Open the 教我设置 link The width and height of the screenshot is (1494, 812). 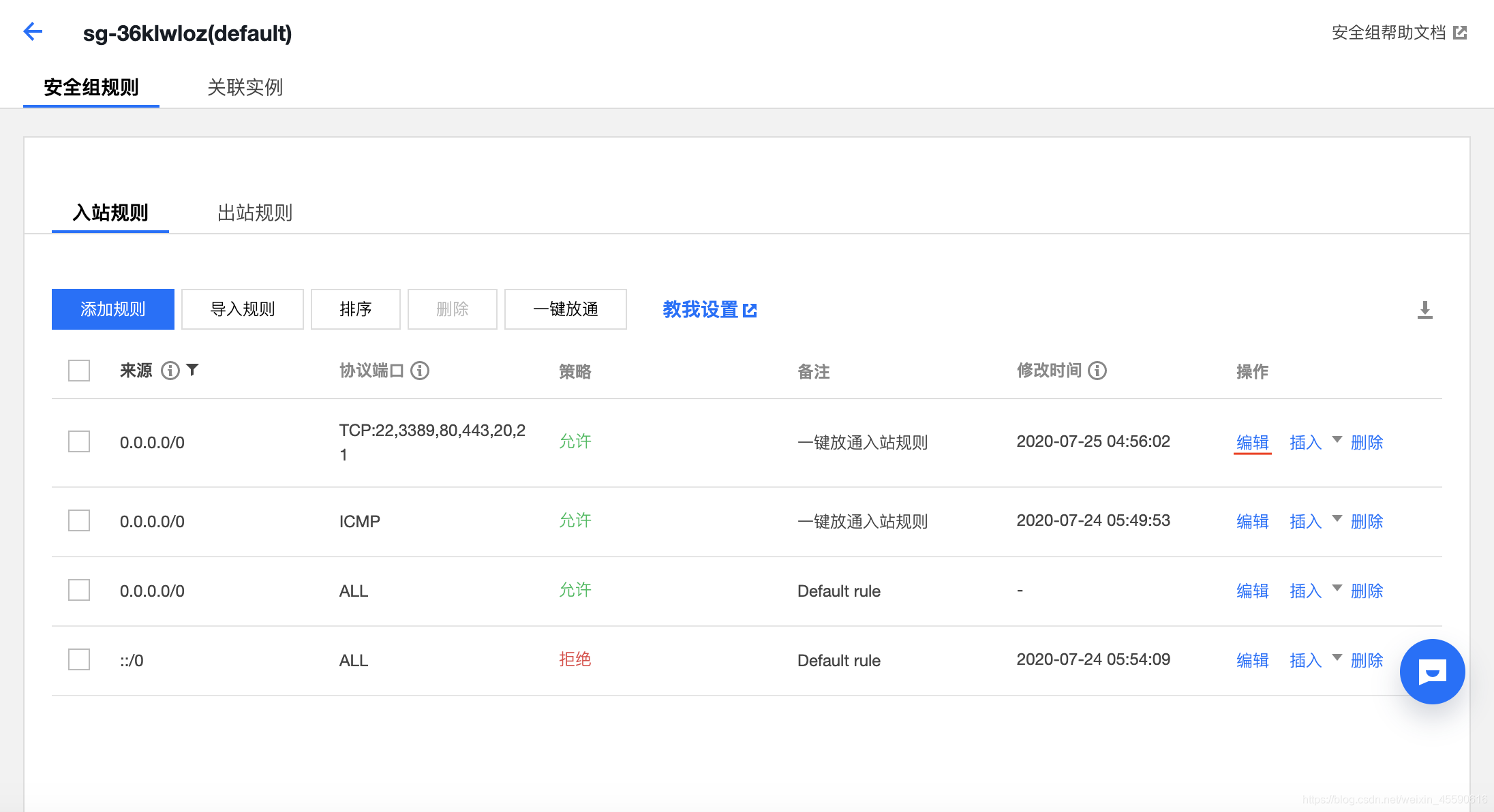tap(710, 310)
